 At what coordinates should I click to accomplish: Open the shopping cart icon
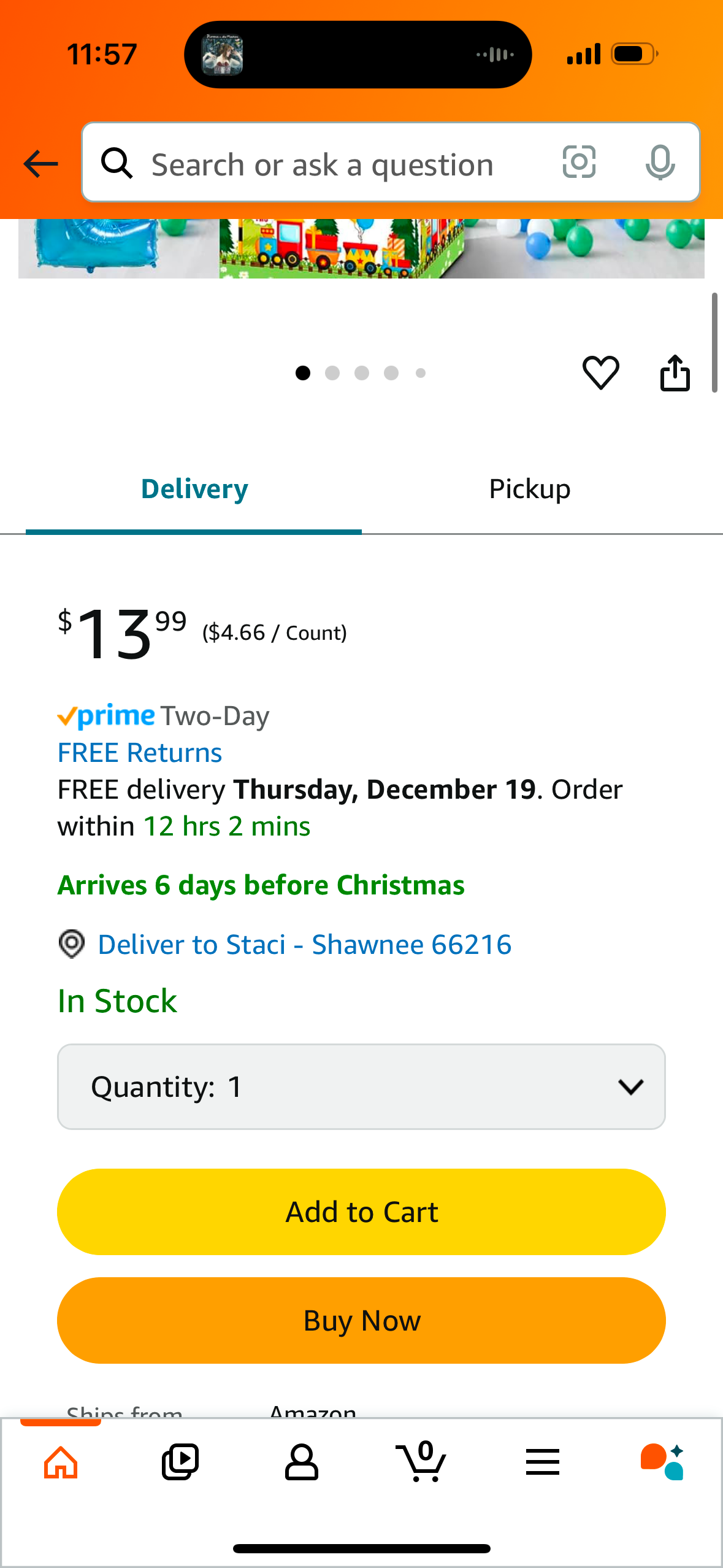click(x=422, y=1462)
